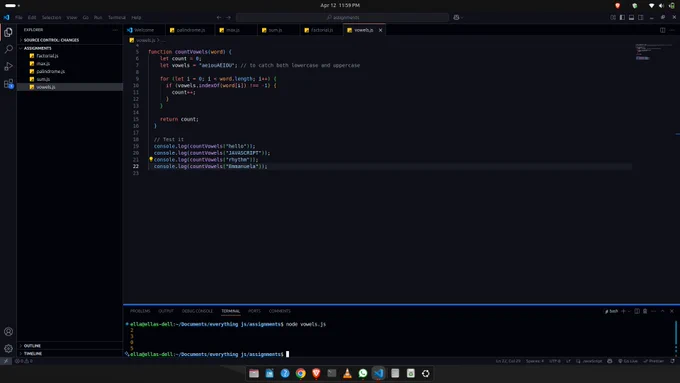Viewport: 680px width, 383px height.
Task: Click the split editor icon
Action: click(662, 30)
